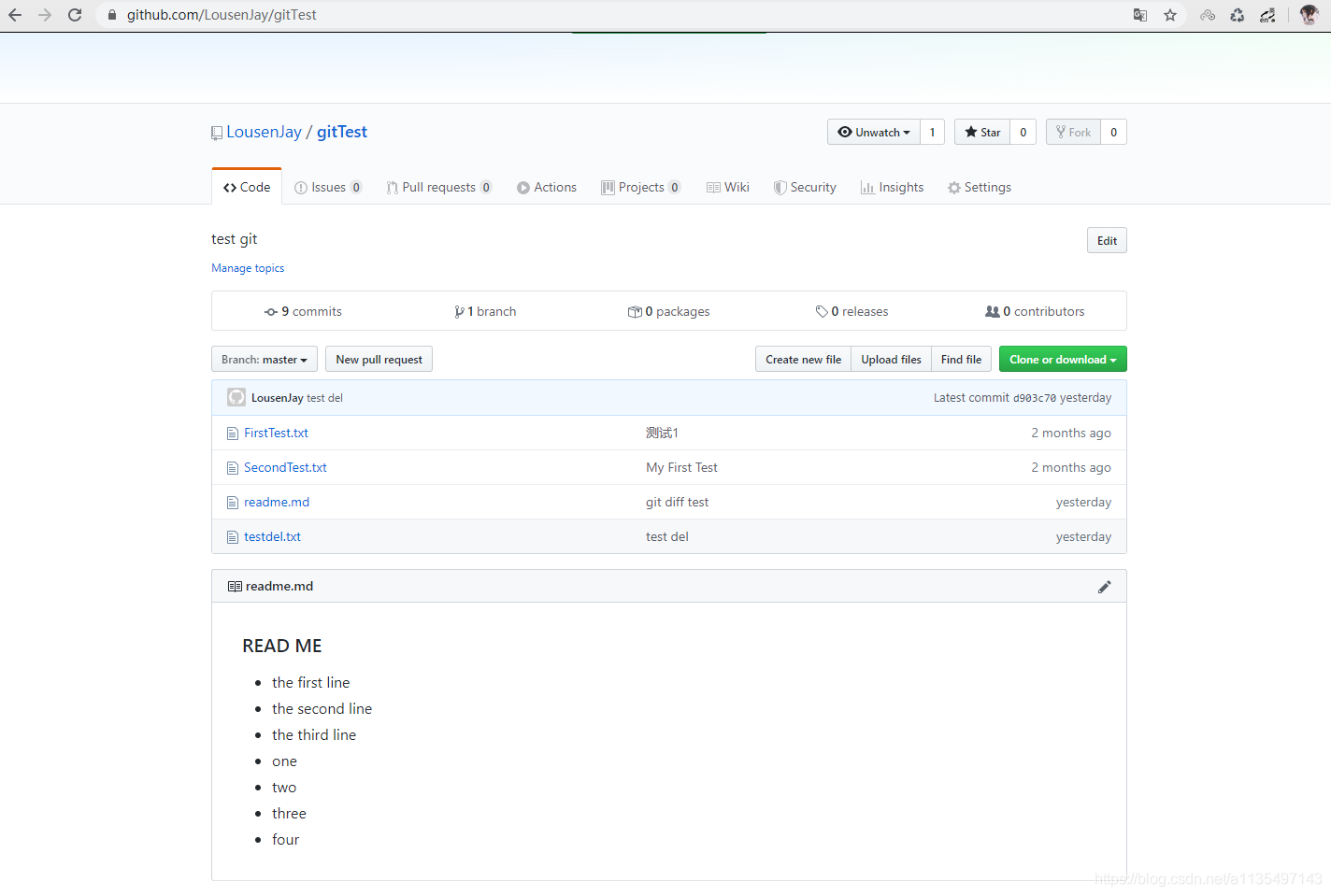The image size is (1331, 896).
Task: Open repository Settings tab
Action: point(980,187)
